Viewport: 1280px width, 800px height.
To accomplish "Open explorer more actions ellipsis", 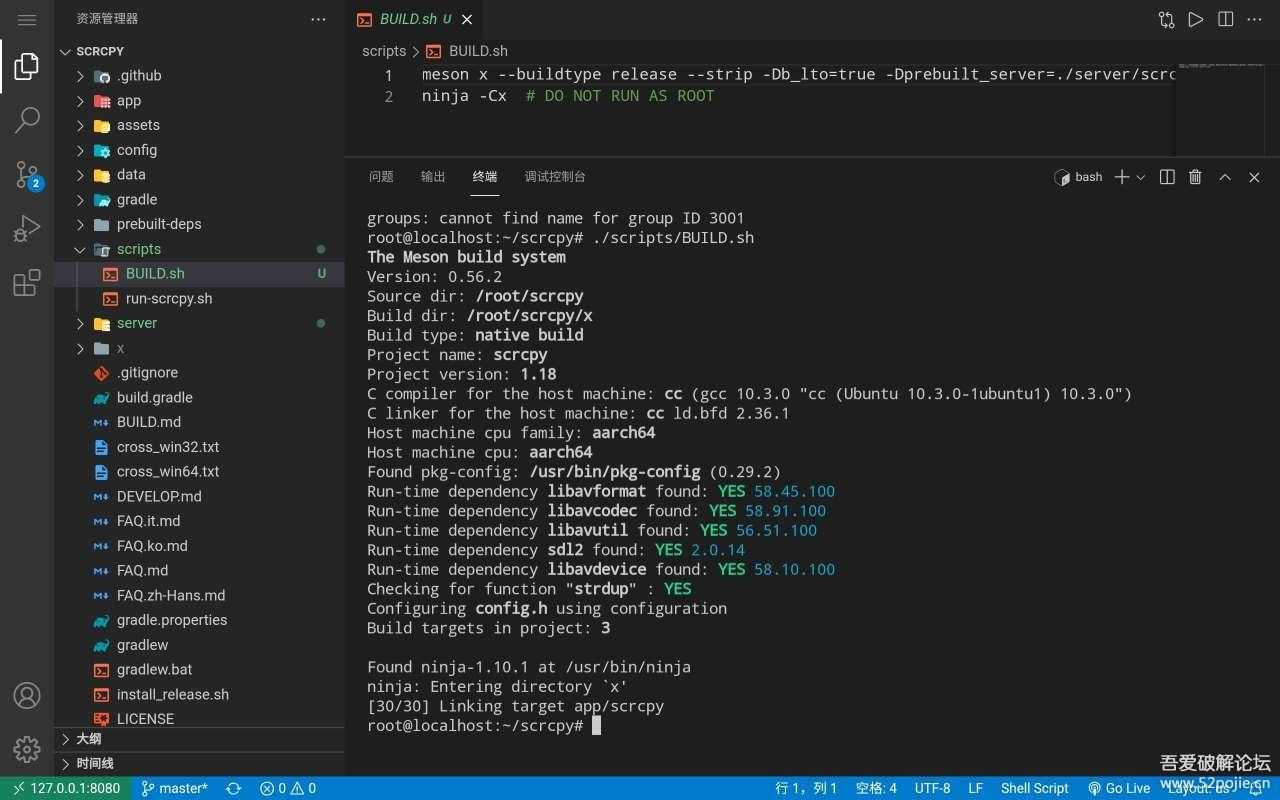I will point(318,19).
